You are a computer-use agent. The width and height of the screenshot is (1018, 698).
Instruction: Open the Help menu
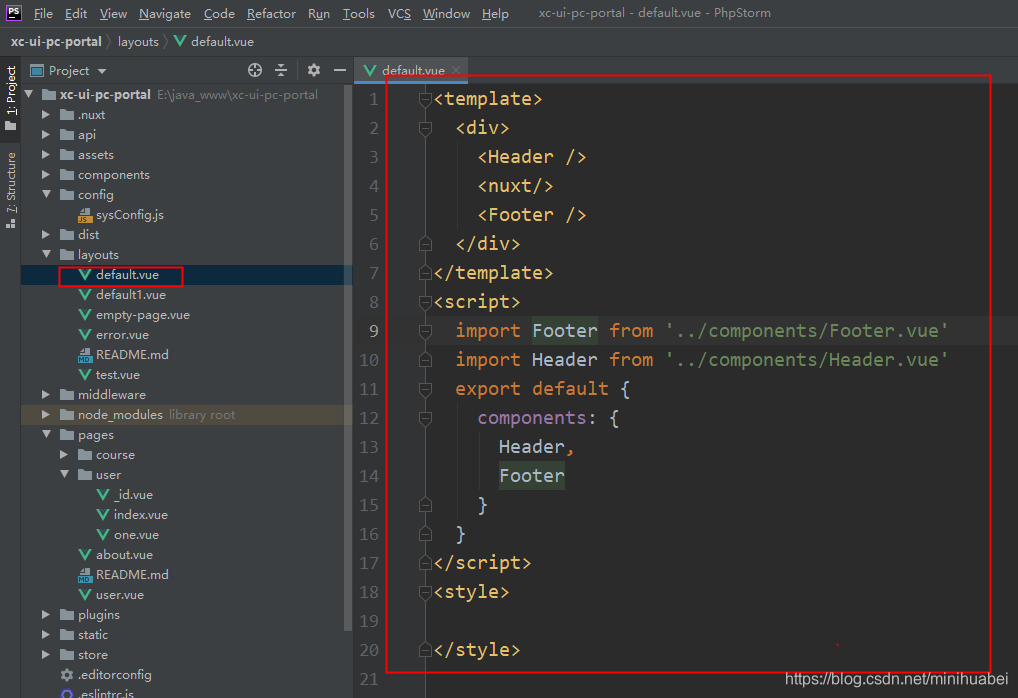click(x=495, y=14)
